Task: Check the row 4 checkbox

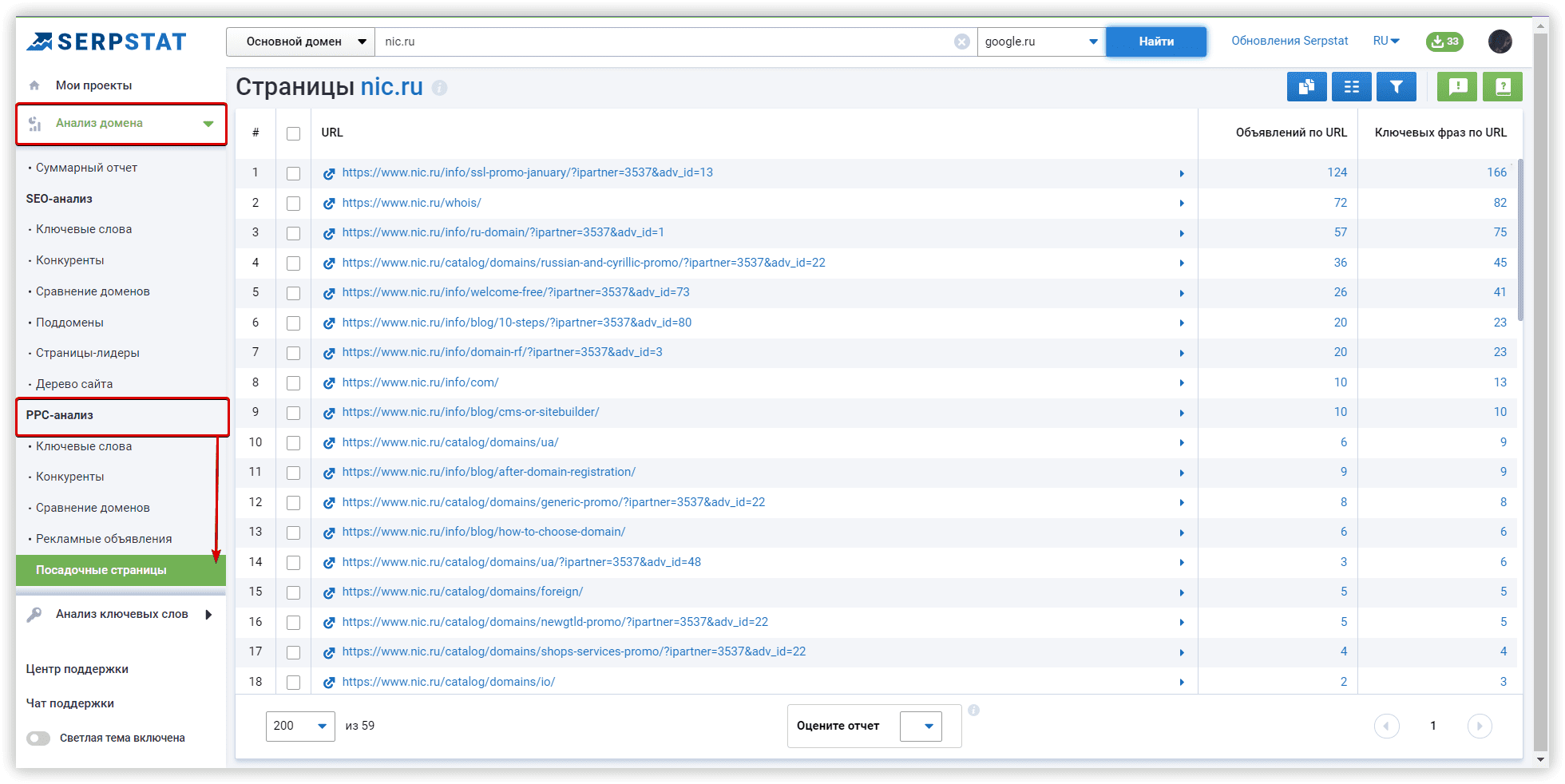Action: point(294,263)
